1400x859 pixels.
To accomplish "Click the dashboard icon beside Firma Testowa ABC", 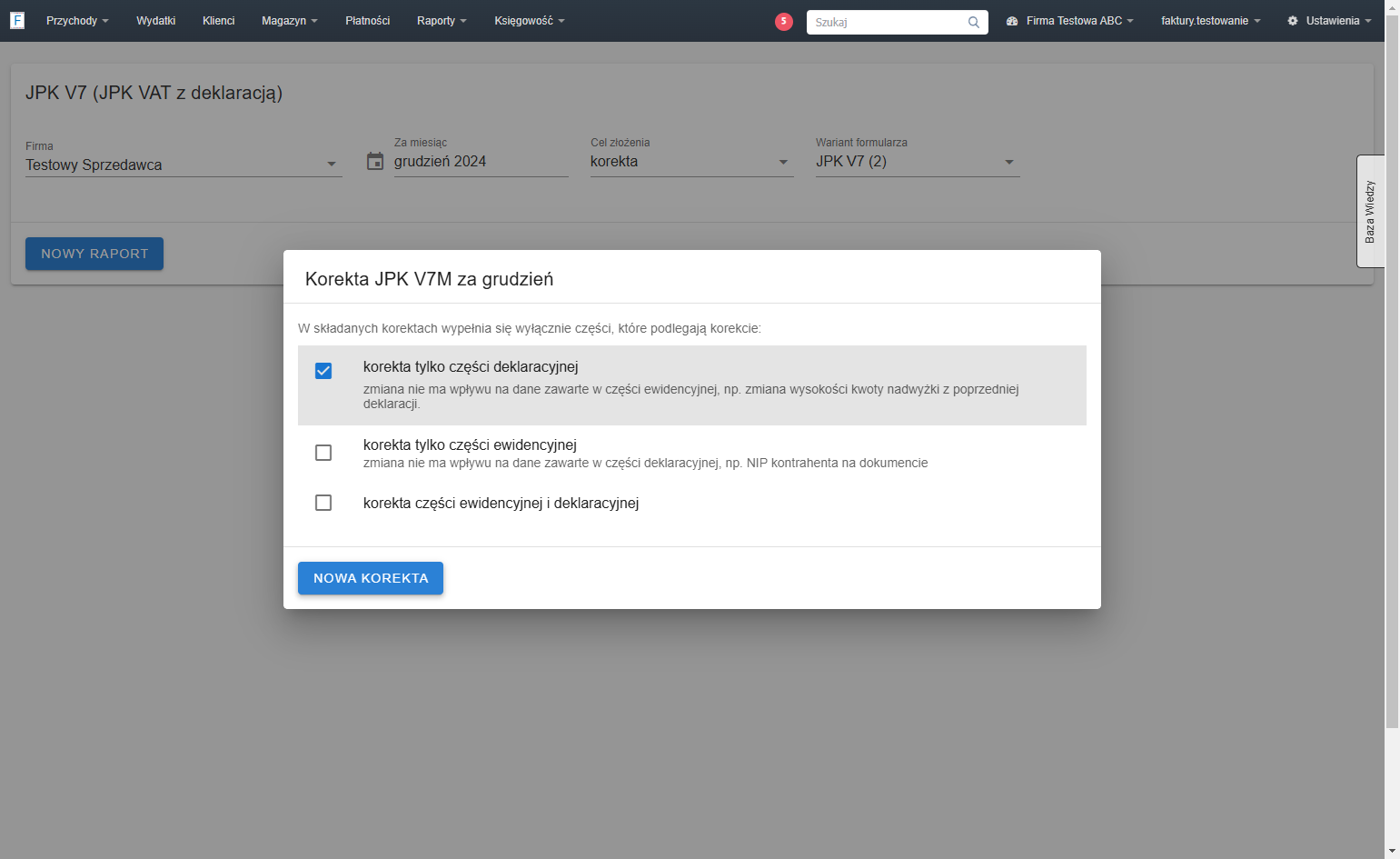I will tap(1012, 21).
